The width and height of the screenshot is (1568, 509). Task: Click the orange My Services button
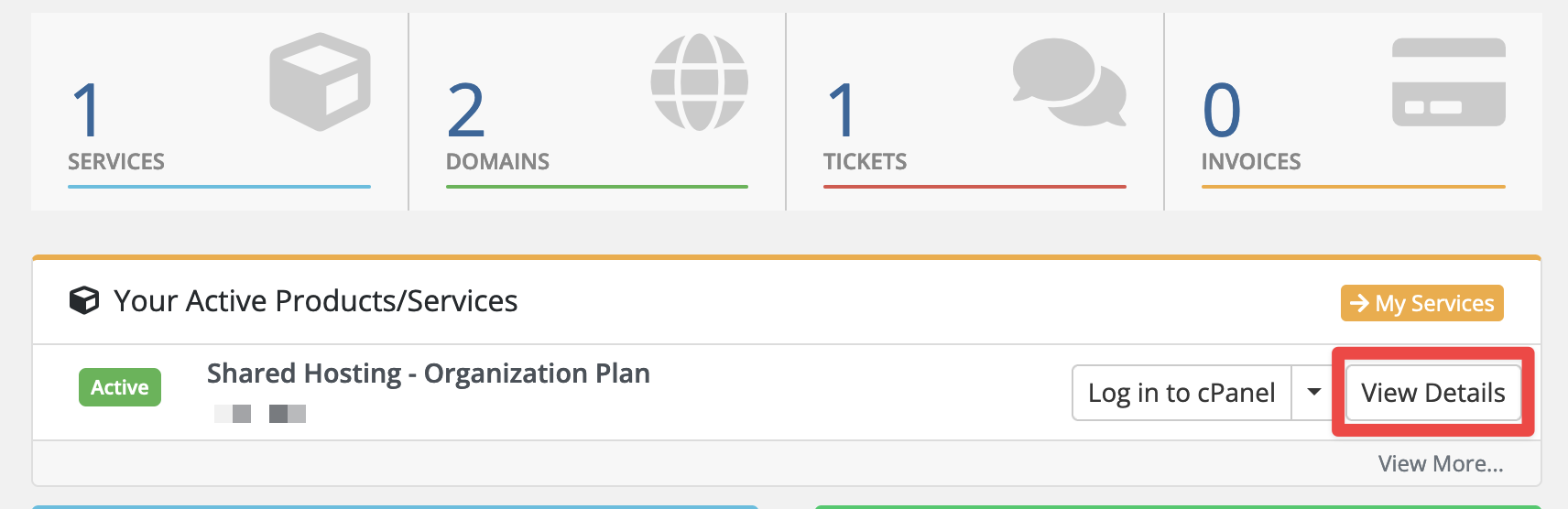pos(1422,303)
